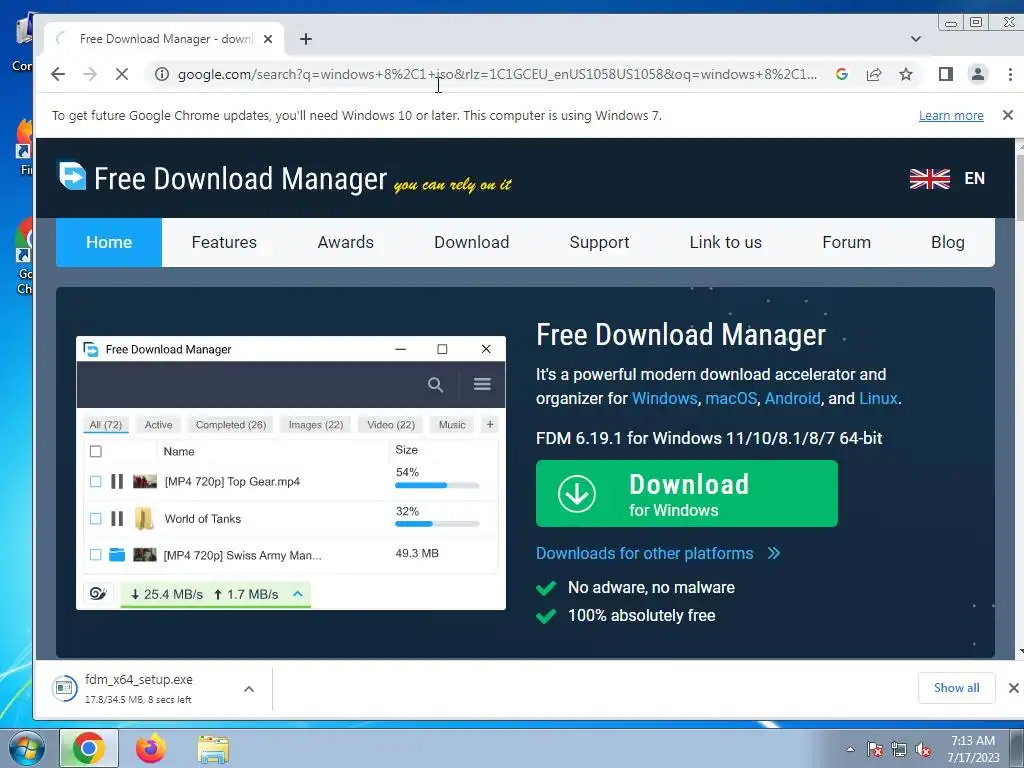Open the Windows Start menu
This screenshot has height=768, width=1024.
(26, 749)
